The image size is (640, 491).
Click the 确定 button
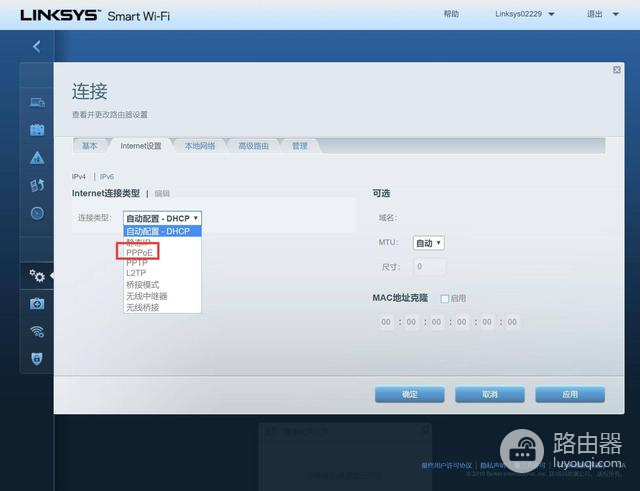point(409,394)
